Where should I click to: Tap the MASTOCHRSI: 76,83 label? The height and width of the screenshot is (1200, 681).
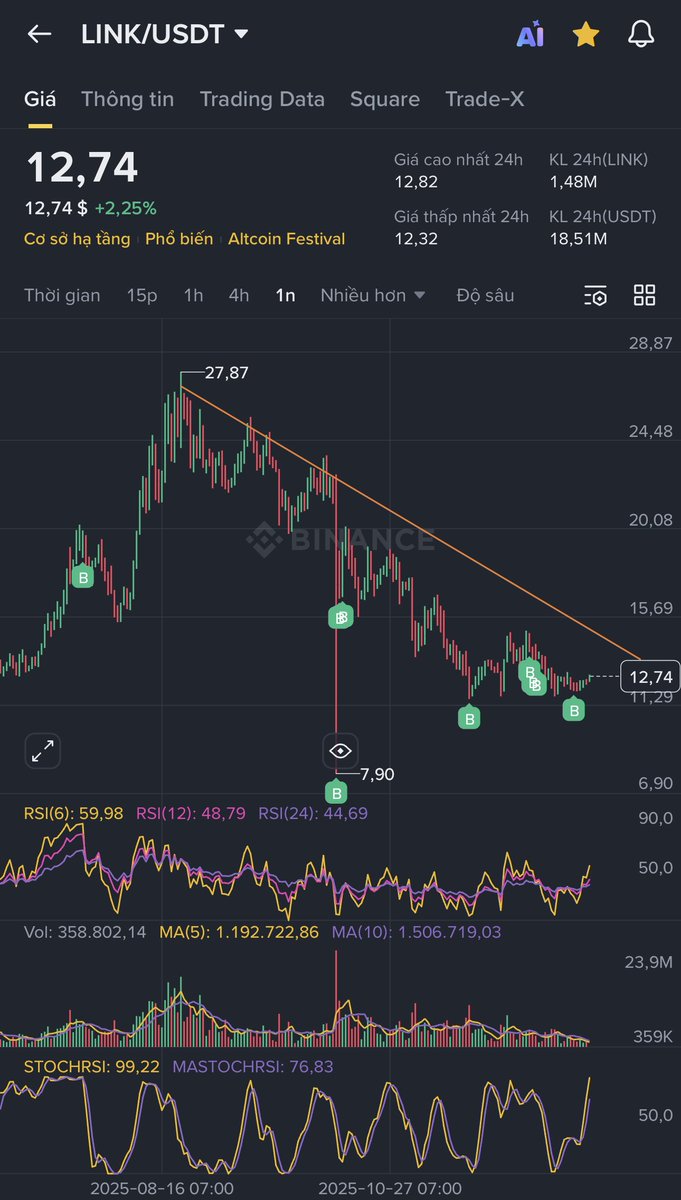click(253, 1067)
